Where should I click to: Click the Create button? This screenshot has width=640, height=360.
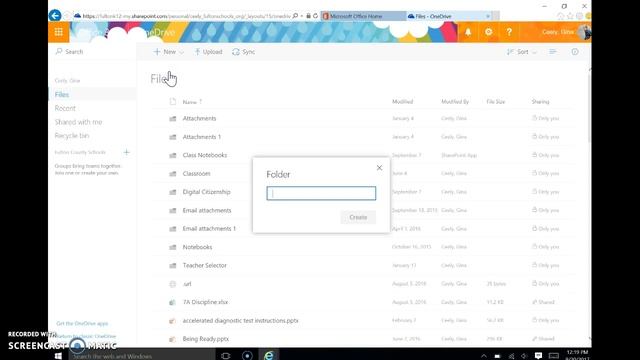(x=358, y=217)
